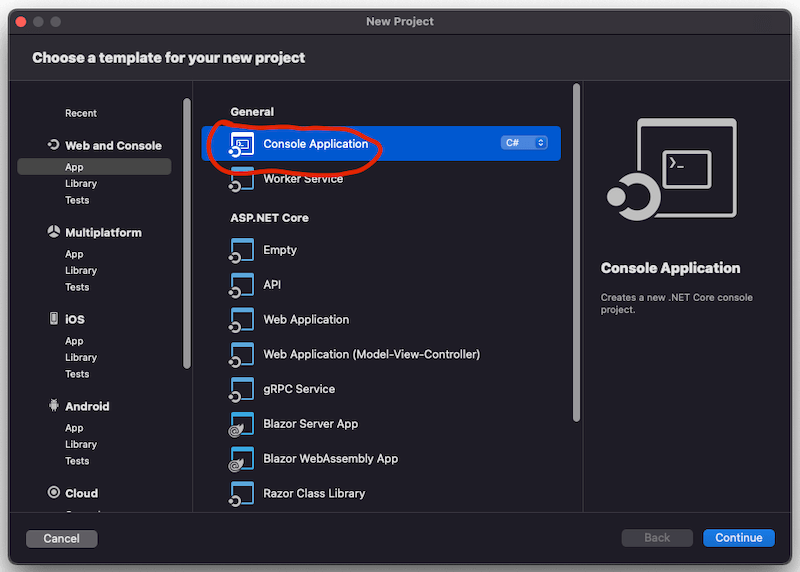Select the ASP.NET Core API template

[x=272, y=285]
